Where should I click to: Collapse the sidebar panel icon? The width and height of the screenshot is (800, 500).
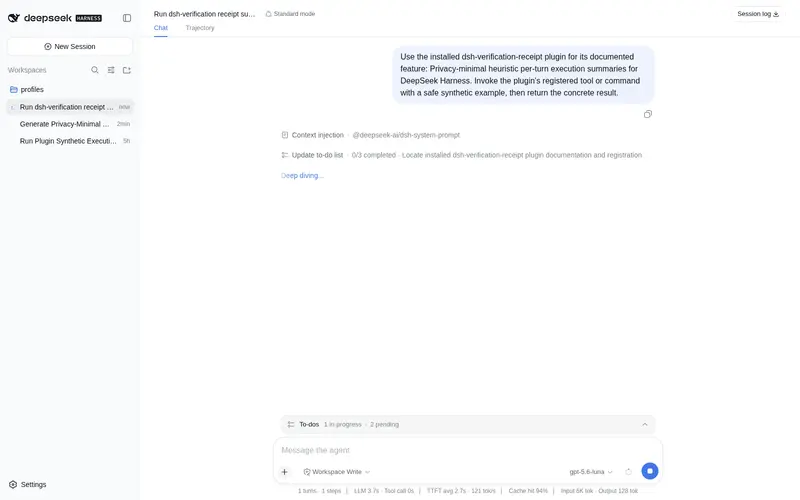coord(127,18)
